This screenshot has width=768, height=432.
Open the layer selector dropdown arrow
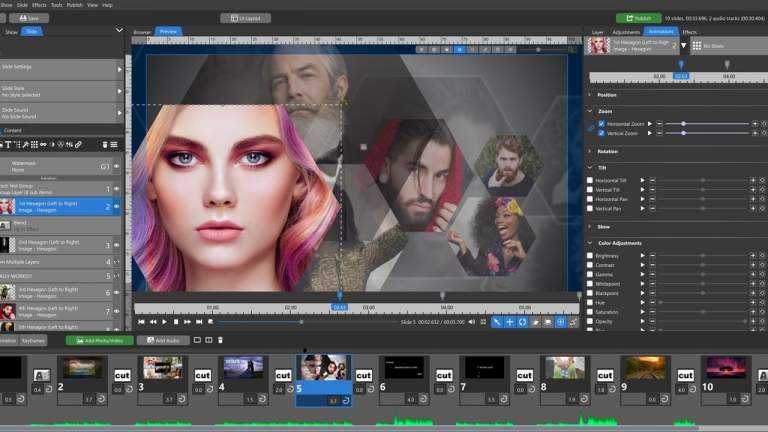click(x=684, y=46)
